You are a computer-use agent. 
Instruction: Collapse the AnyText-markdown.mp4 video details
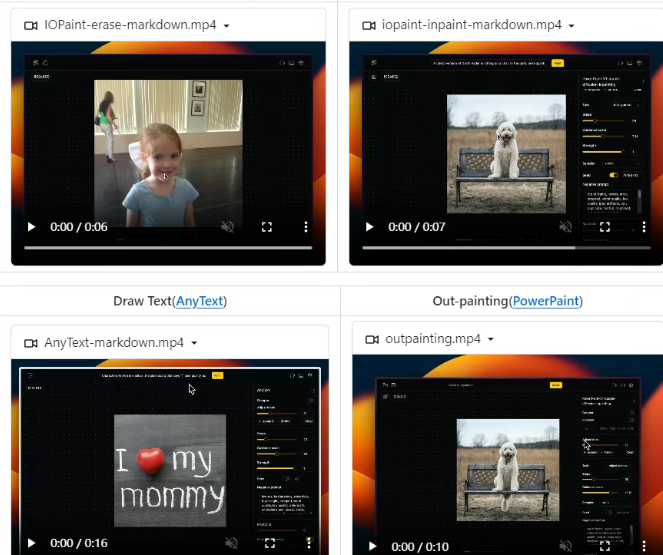[194, 343]
